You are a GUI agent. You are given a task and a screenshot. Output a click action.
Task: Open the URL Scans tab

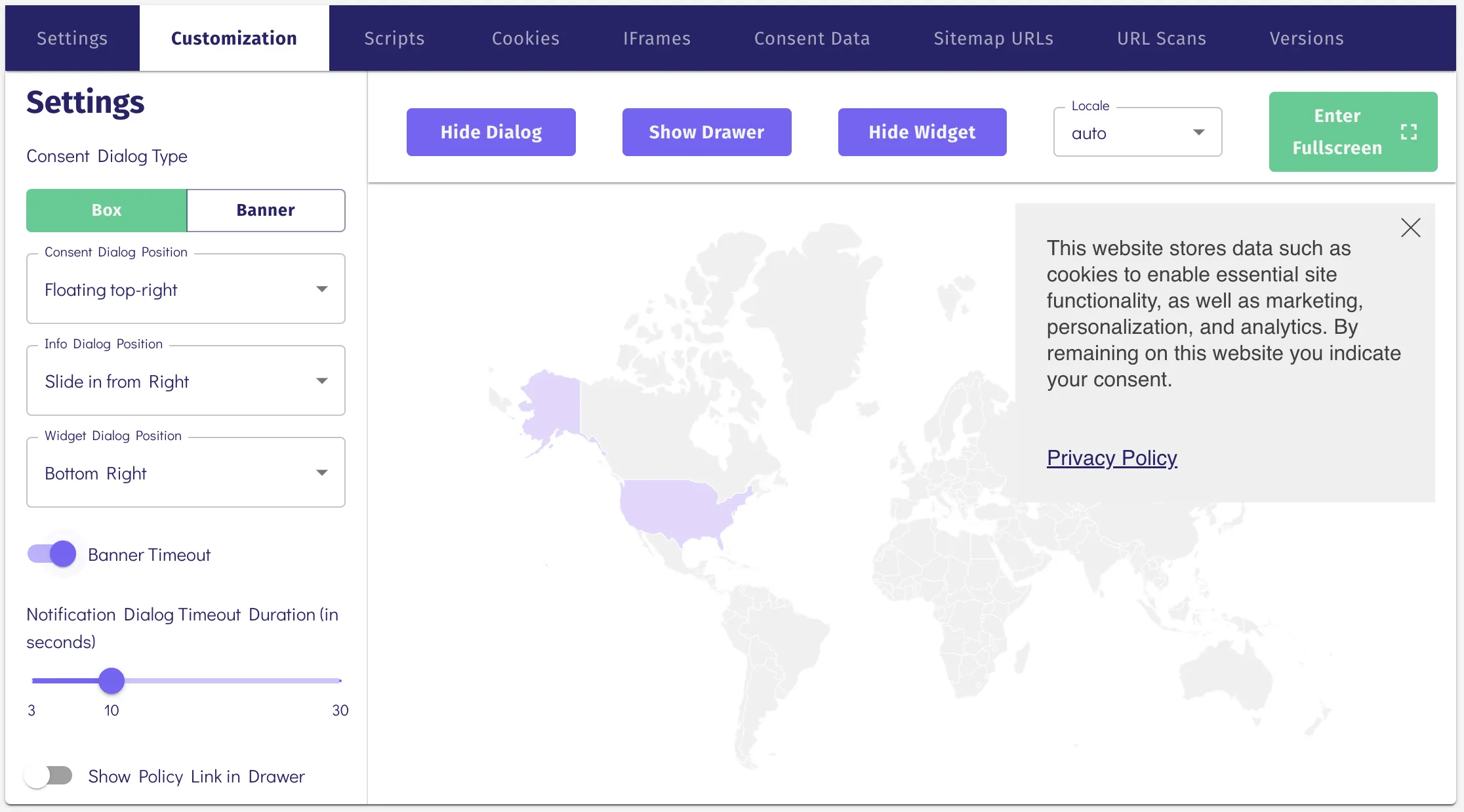tap(1161, 38)
